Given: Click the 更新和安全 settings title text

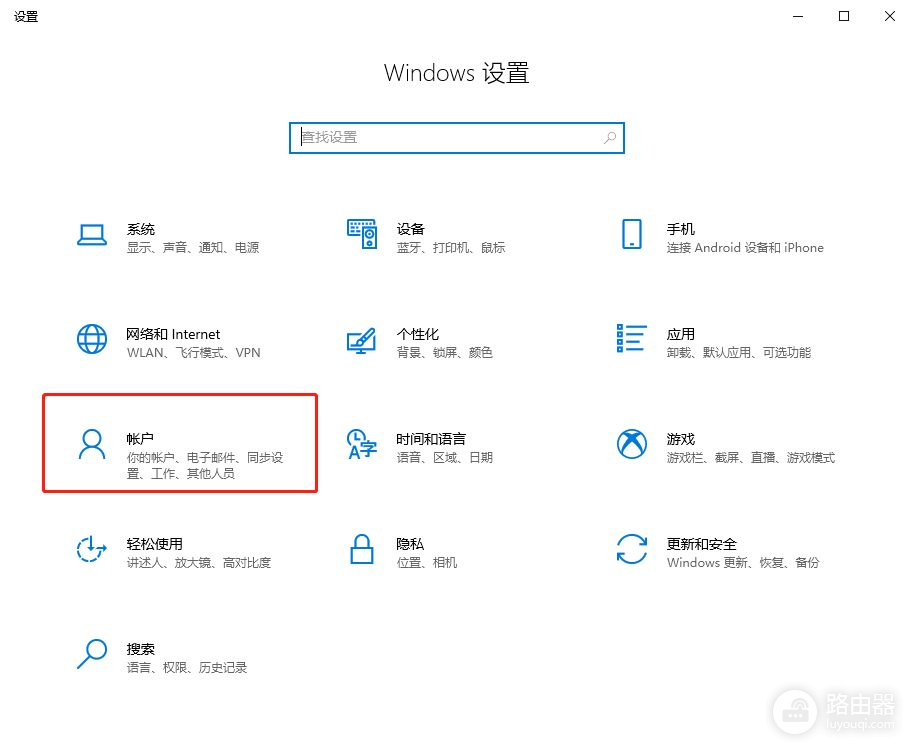Looking at the screenshot, I should [x=701, y=544].
